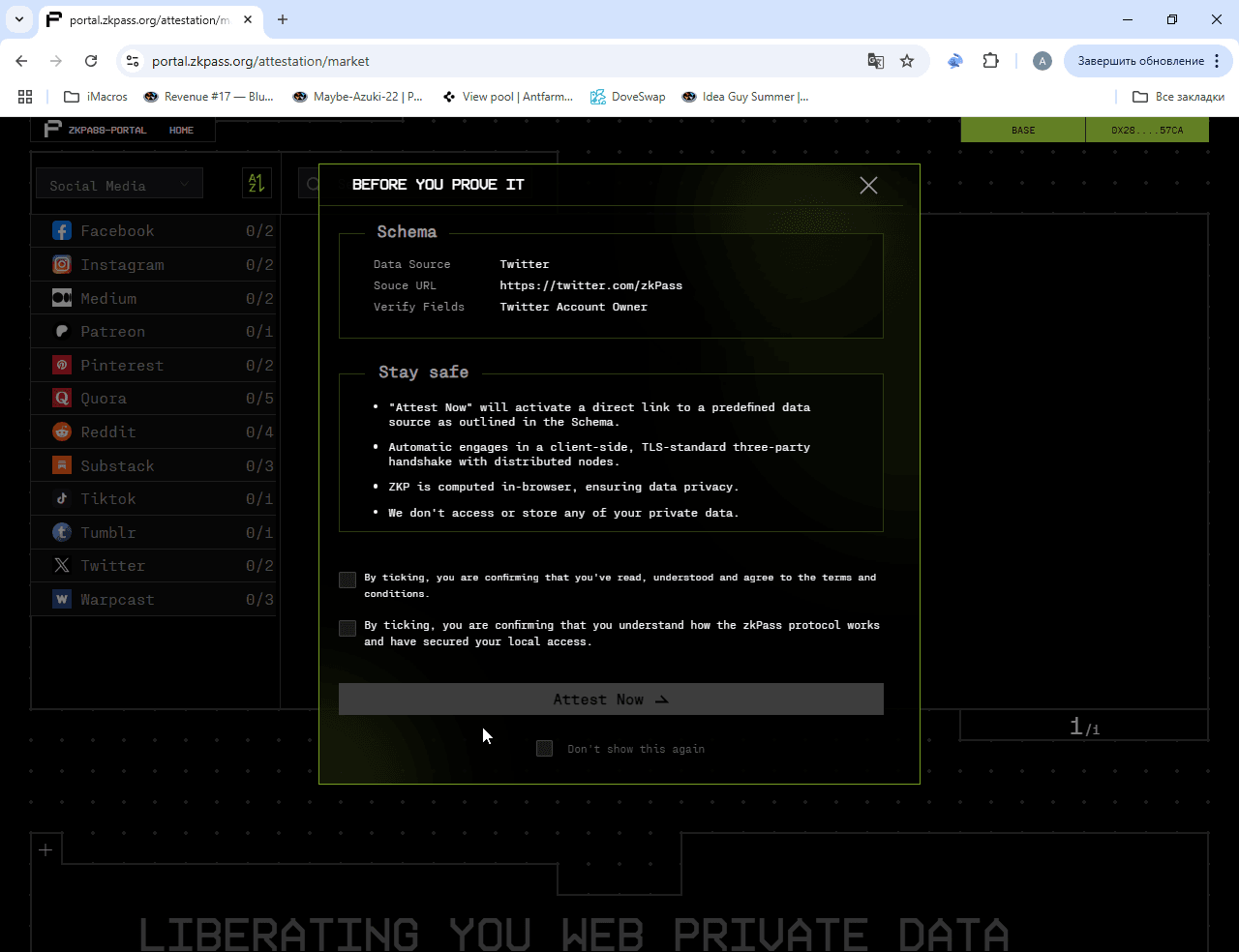Screen dimensions: 1239x952
Task: Open browser extensions puzzle icon
Action: (x=990, y=61)
